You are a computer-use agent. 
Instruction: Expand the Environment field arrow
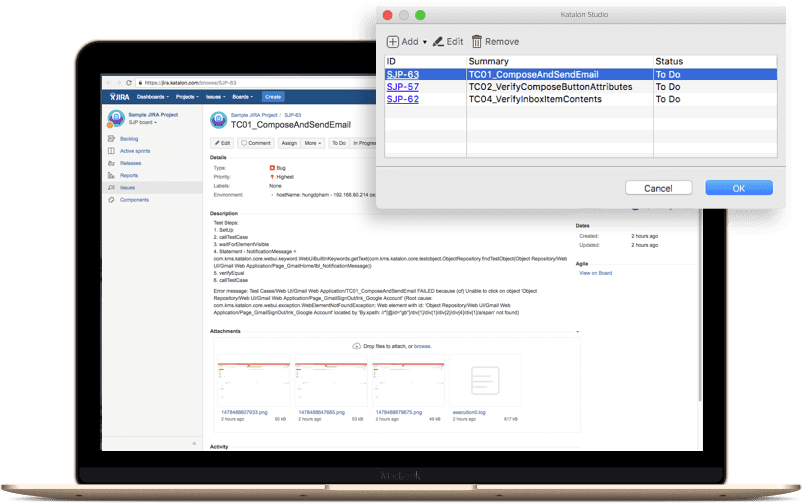272,195
